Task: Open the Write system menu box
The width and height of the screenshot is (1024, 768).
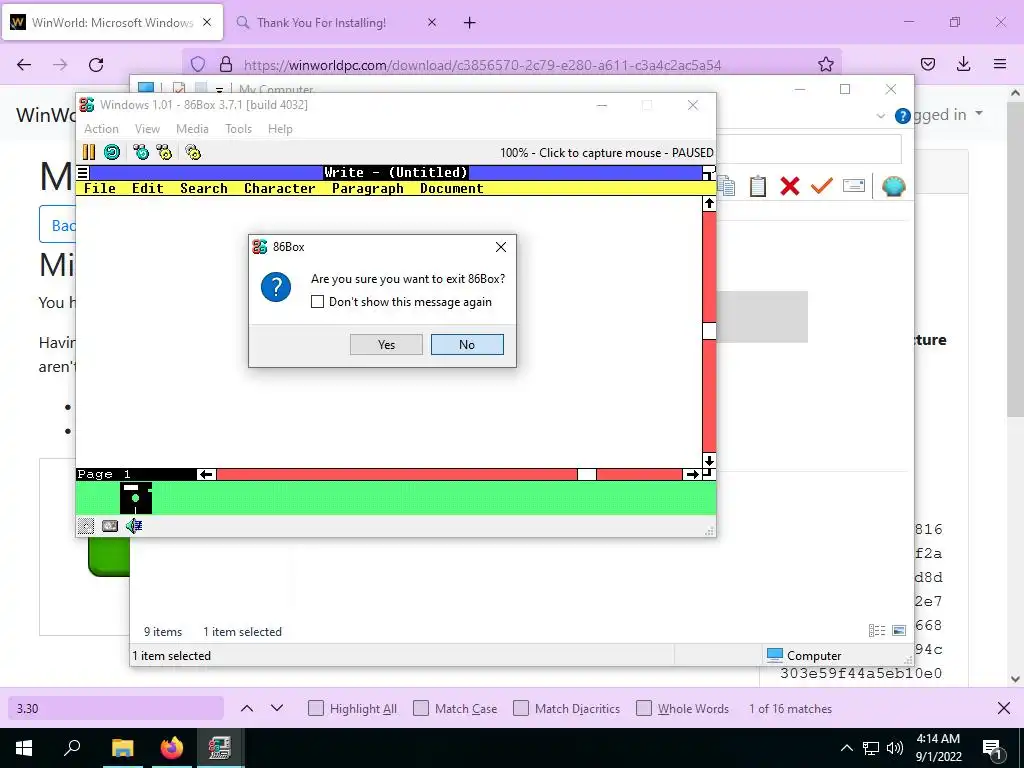Action: (x=83, y=172)
